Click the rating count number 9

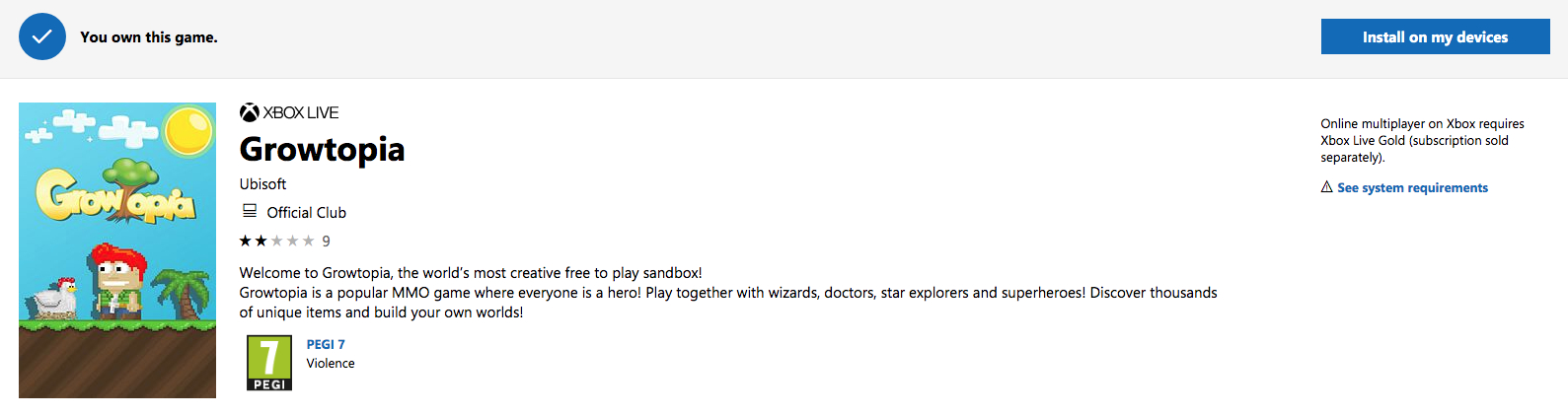[327, 242]
